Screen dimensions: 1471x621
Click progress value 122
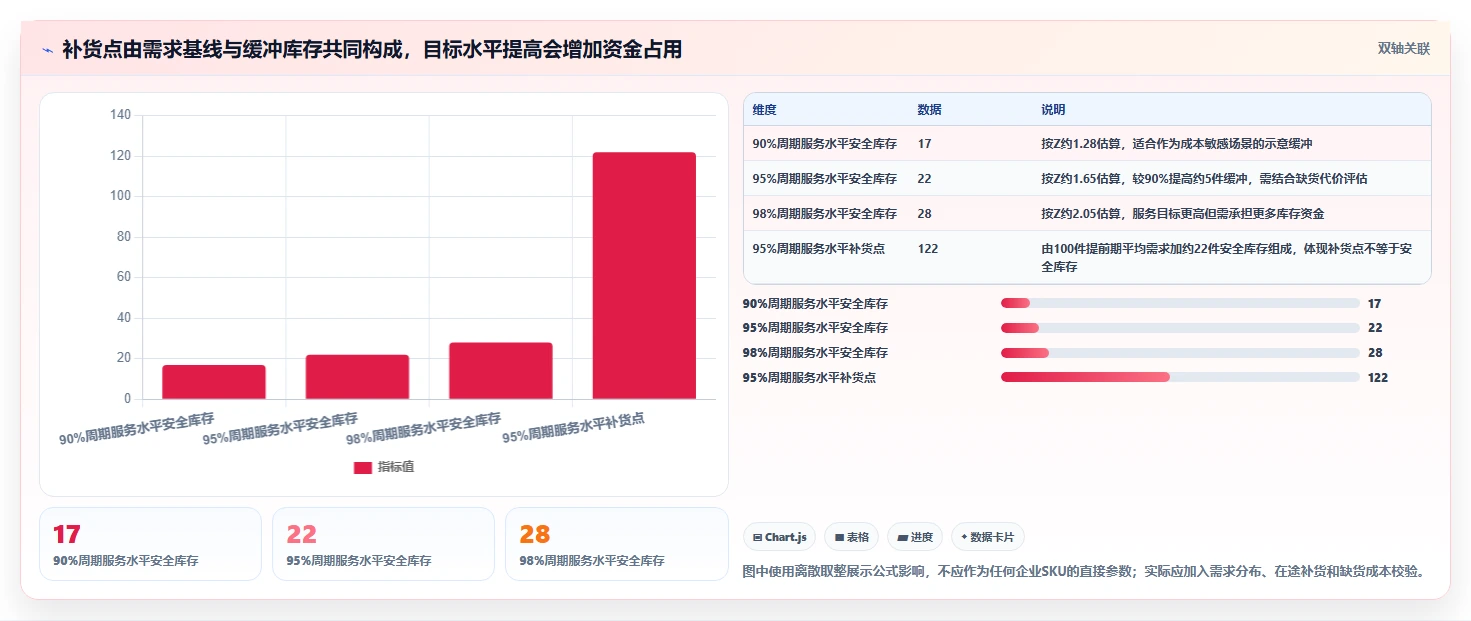pyautogui.click(x=1378, y=378)
